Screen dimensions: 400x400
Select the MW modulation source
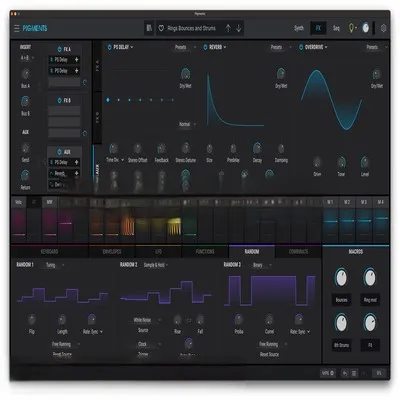click(49, 202)
